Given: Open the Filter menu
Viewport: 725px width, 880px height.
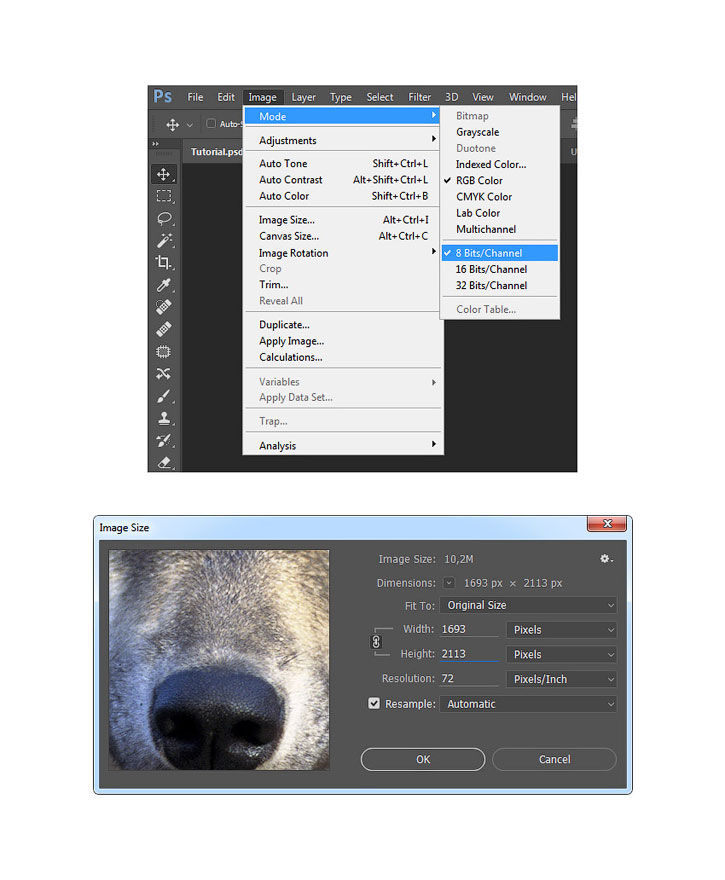Looking at the screenshot, I should coord(419,97).
